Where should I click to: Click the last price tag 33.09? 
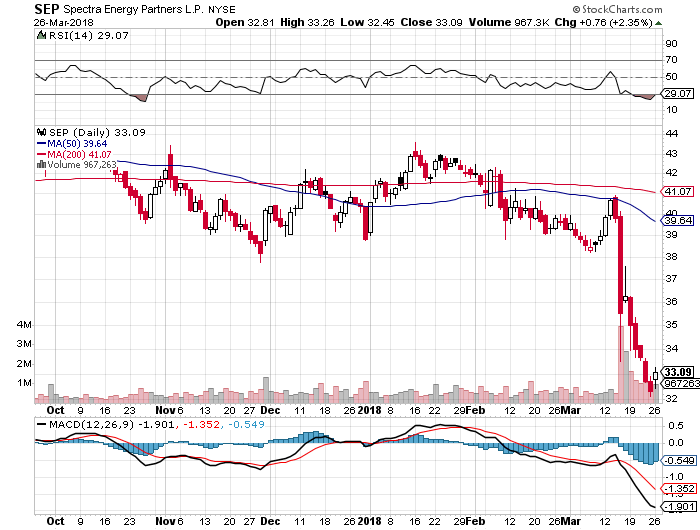coord(678,372)
